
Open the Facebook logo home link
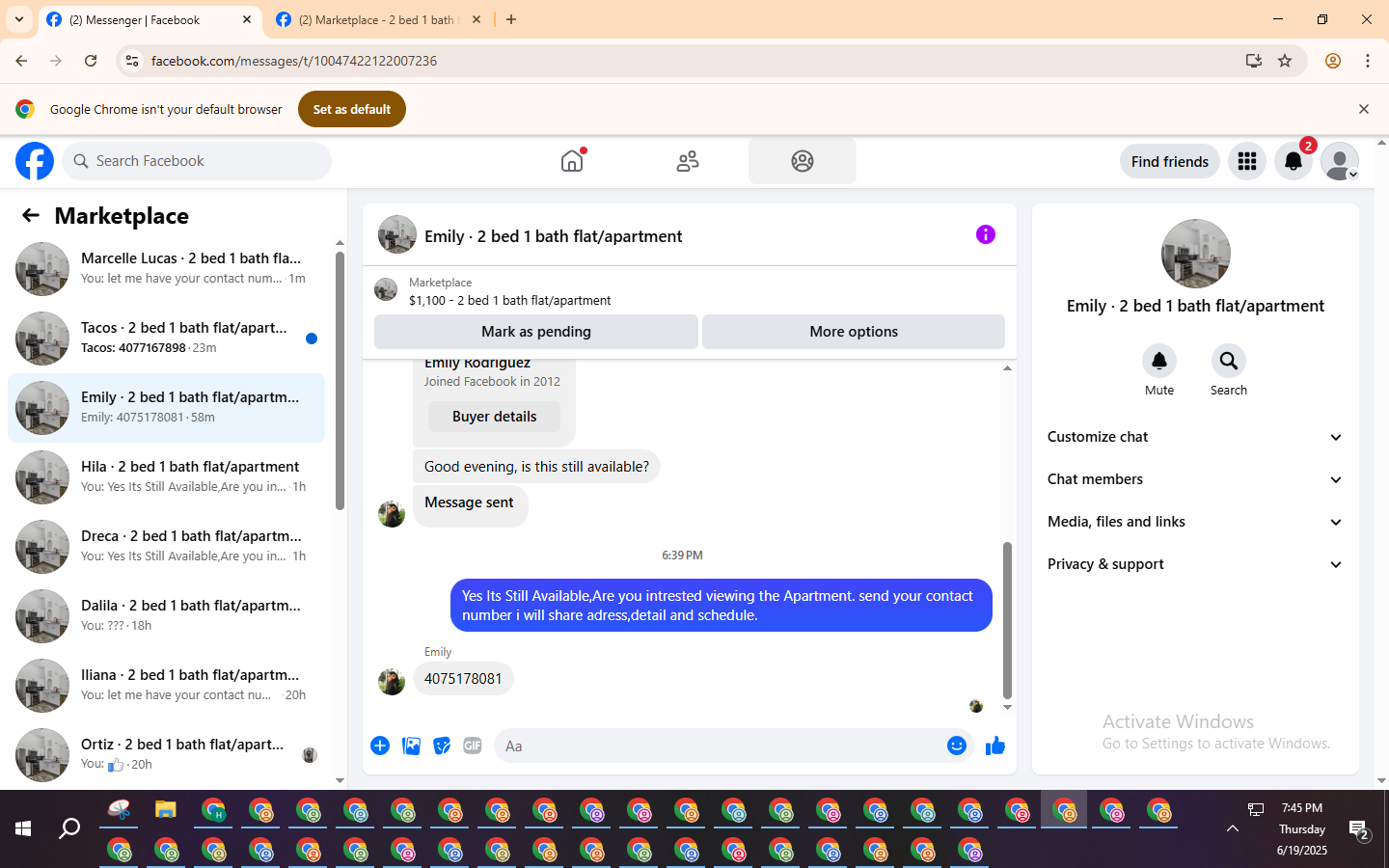(35, 161)
